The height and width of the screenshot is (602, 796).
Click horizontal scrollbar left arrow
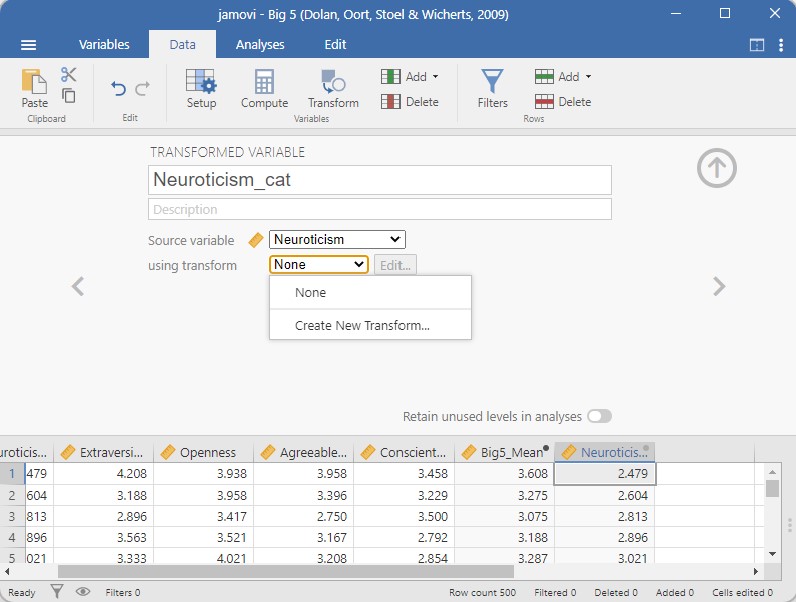point(6,572)
